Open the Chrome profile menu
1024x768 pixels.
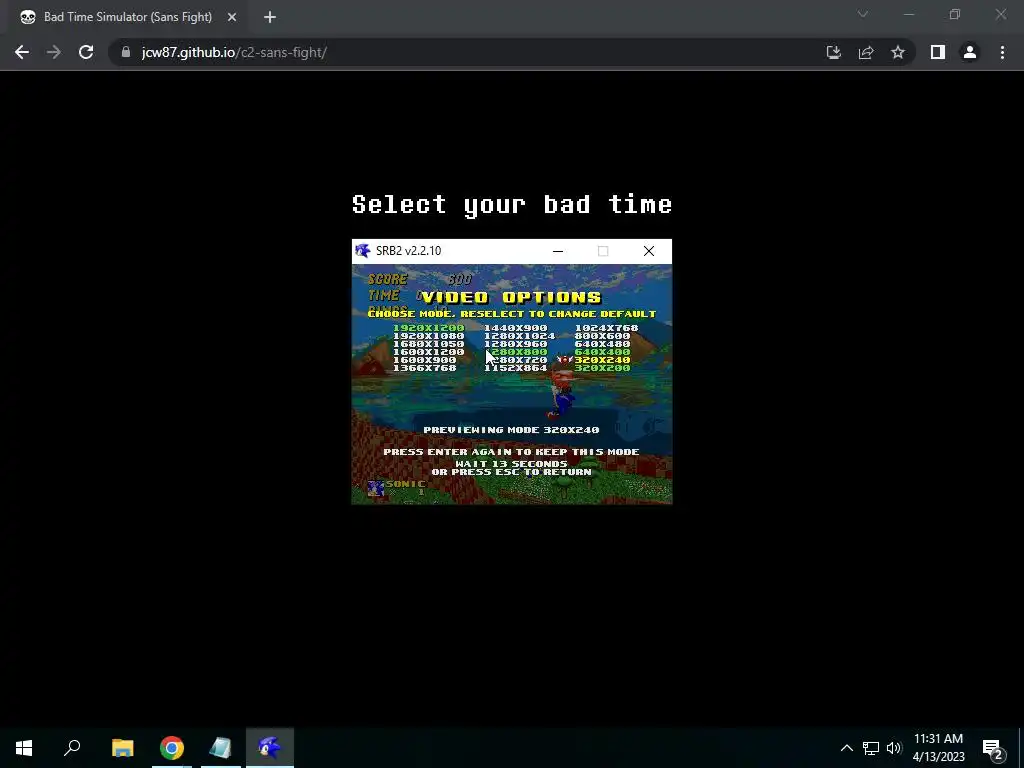tap(970, 52)
